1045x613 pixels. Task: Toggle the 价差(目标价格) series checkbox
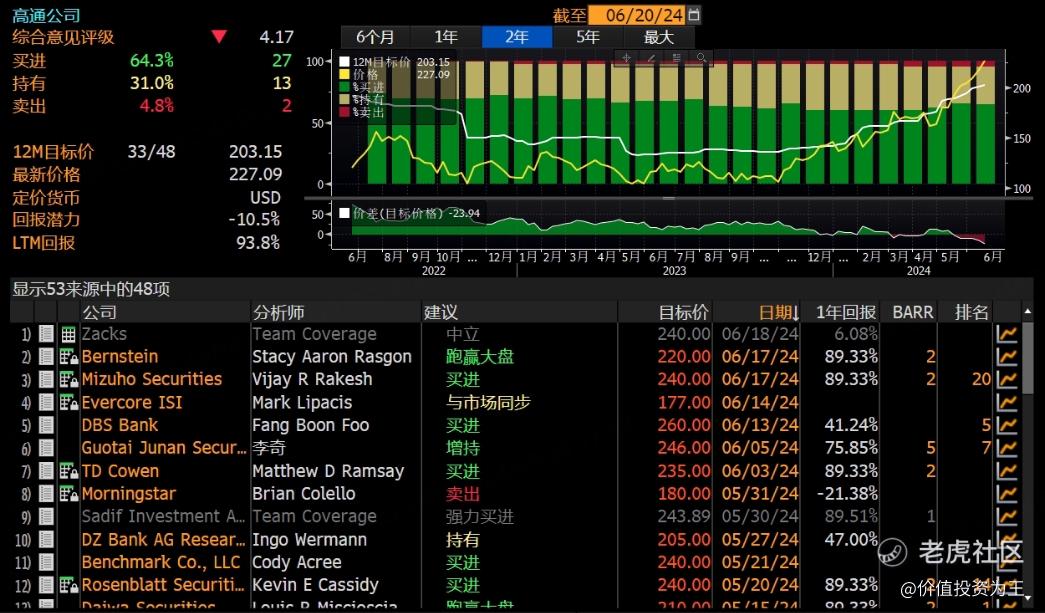pos(345,213)
